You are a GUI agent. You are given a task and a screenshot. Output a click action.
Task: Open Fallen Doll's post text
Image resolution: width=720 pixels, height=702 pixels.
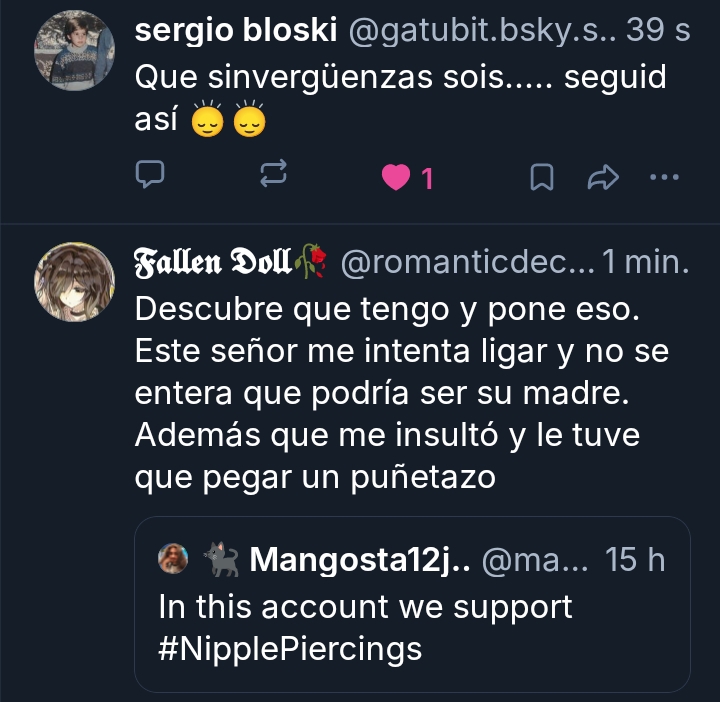click(x=400, y=395)
